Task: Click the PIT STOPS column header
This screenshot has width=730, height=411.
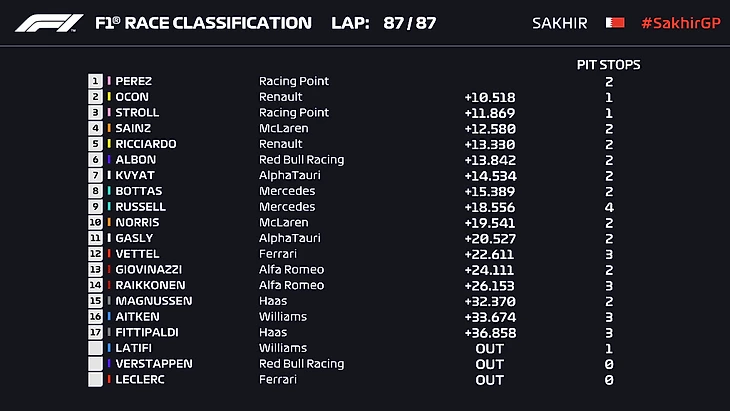Action: [x=608, y=64]
